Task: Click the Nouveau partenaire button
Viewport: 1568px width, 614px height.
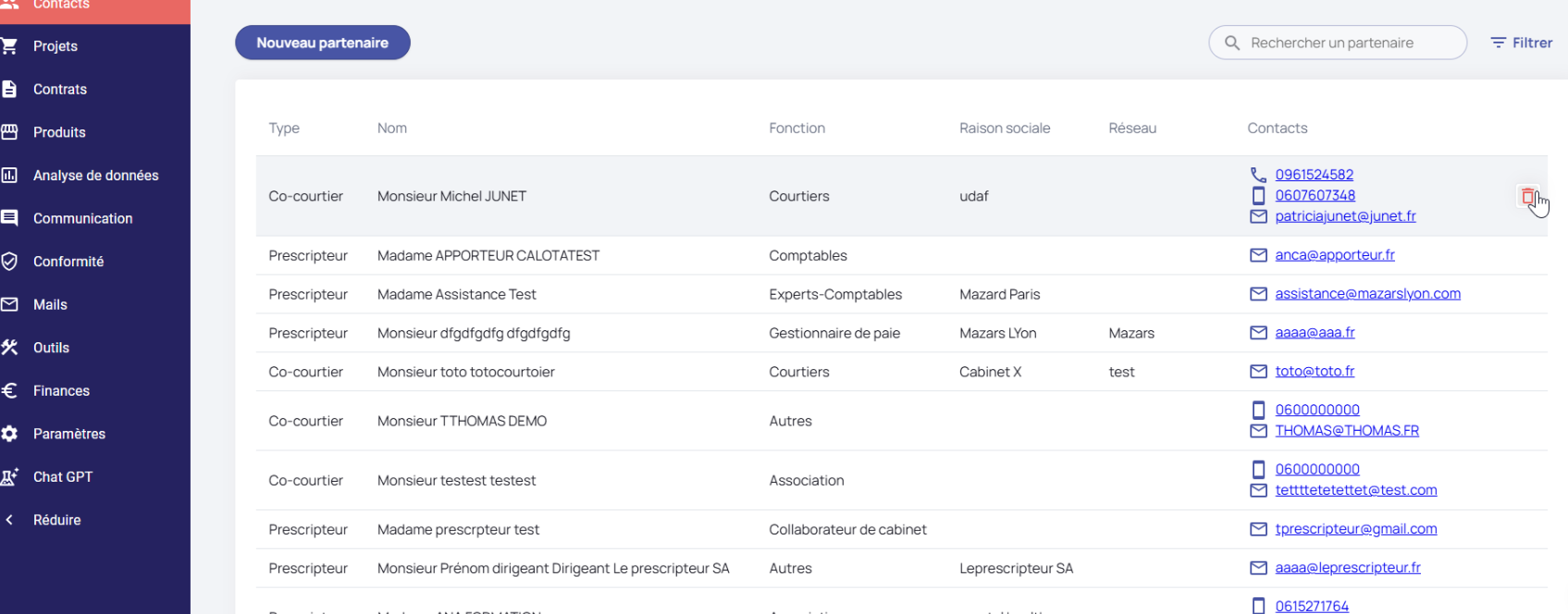Action: click(x=322, y=43)
